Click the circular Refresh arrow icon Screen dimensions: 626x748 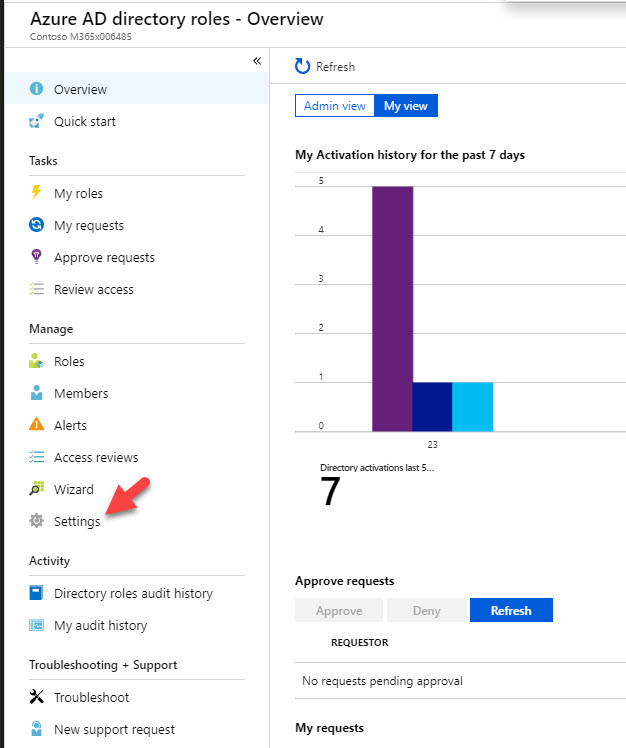(x=302, y=66)
